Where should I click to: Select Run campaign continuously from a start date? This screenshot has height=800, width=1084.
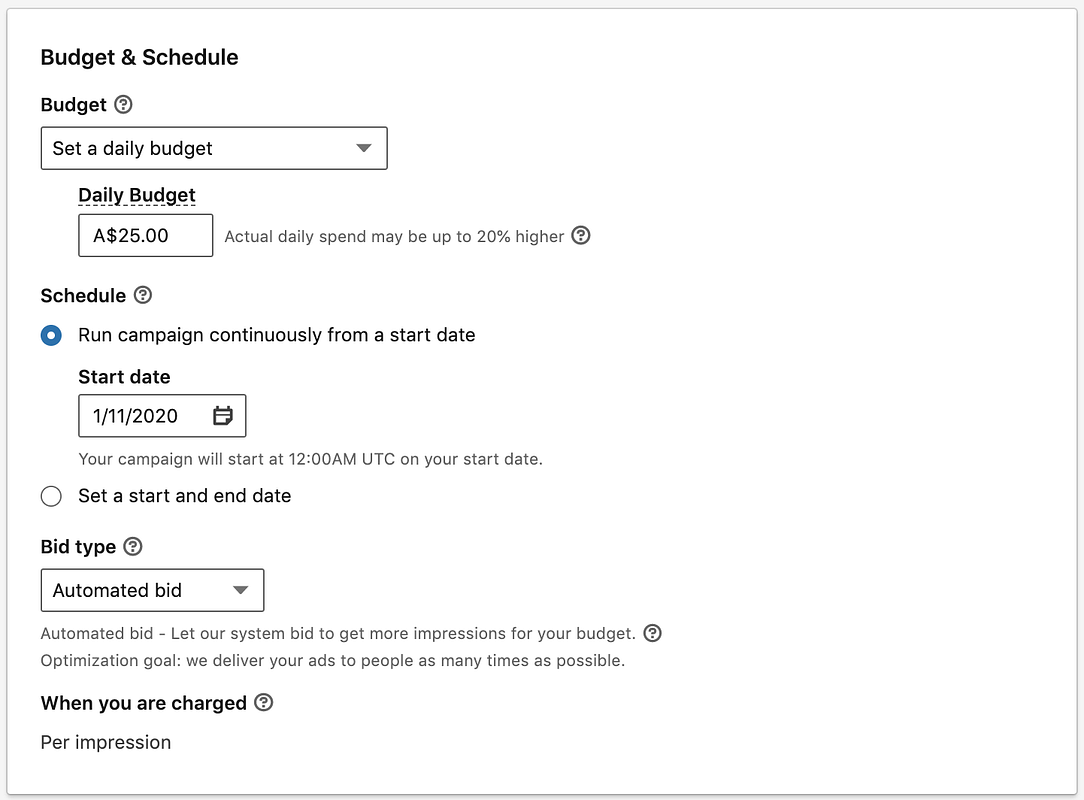click(51, 335)
